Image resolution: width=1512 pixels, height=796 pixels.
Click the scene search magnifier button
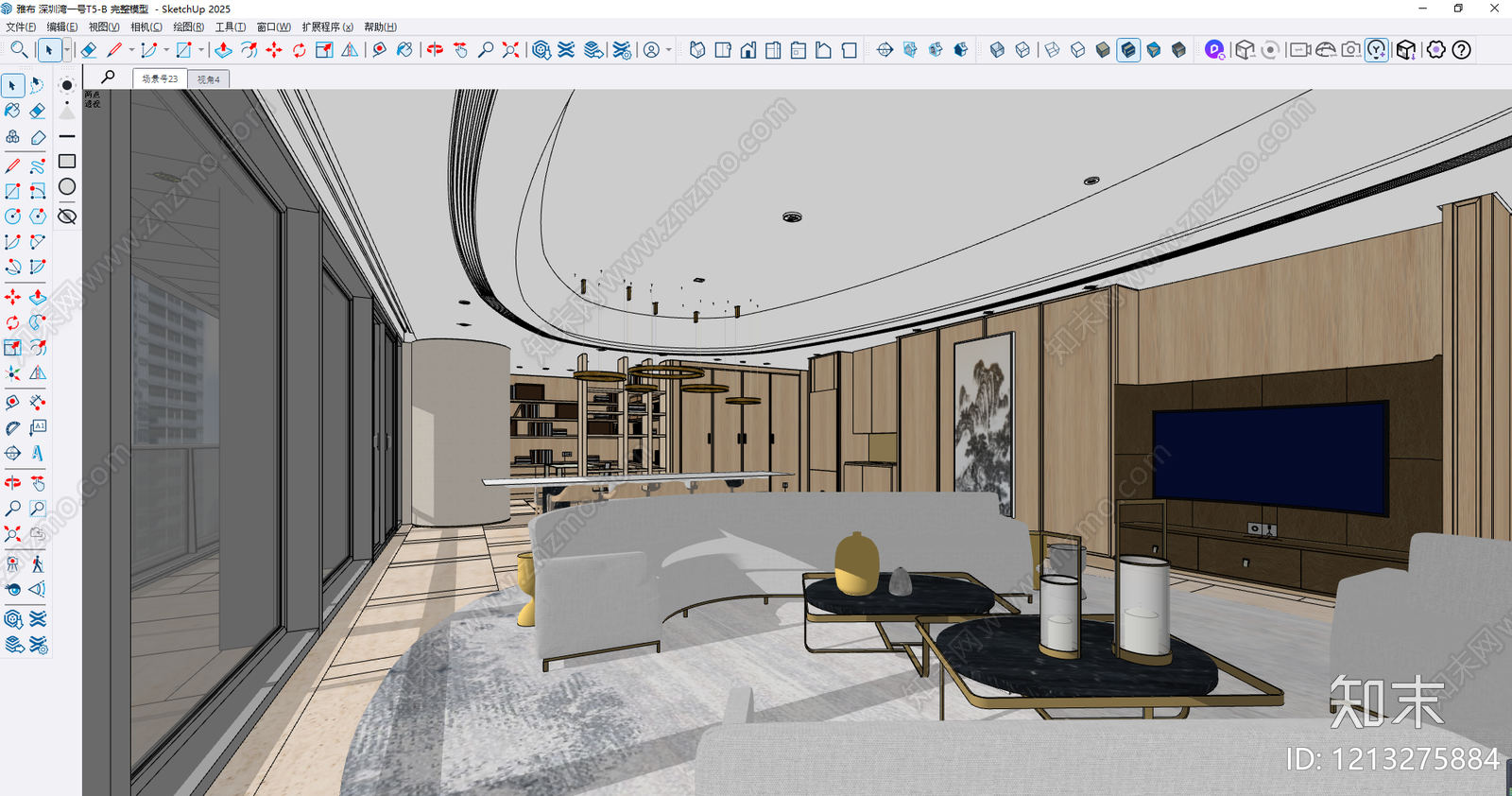pos(109,78)
